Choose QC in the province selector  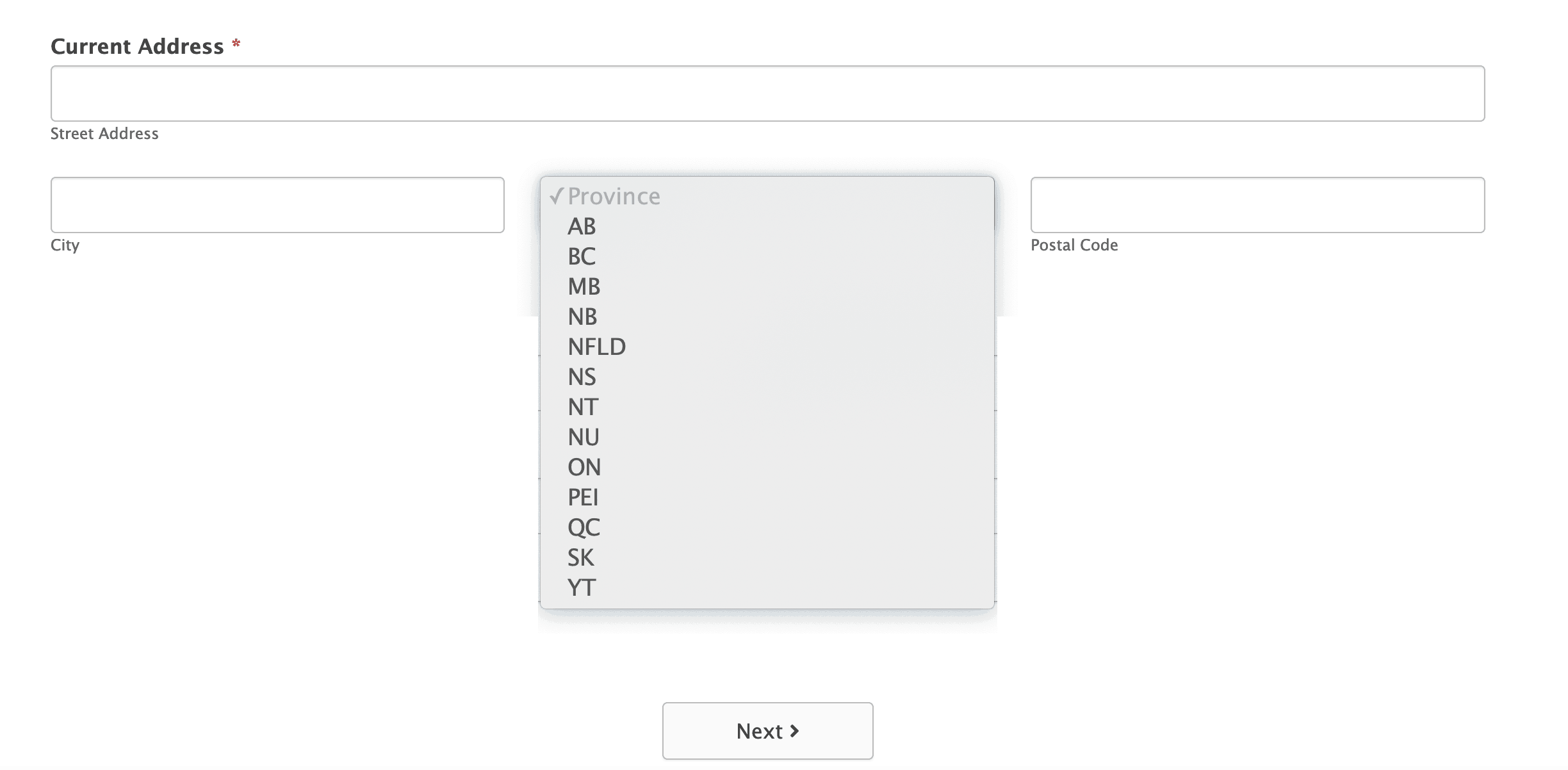pyautogui.click(x=584, y=527)
